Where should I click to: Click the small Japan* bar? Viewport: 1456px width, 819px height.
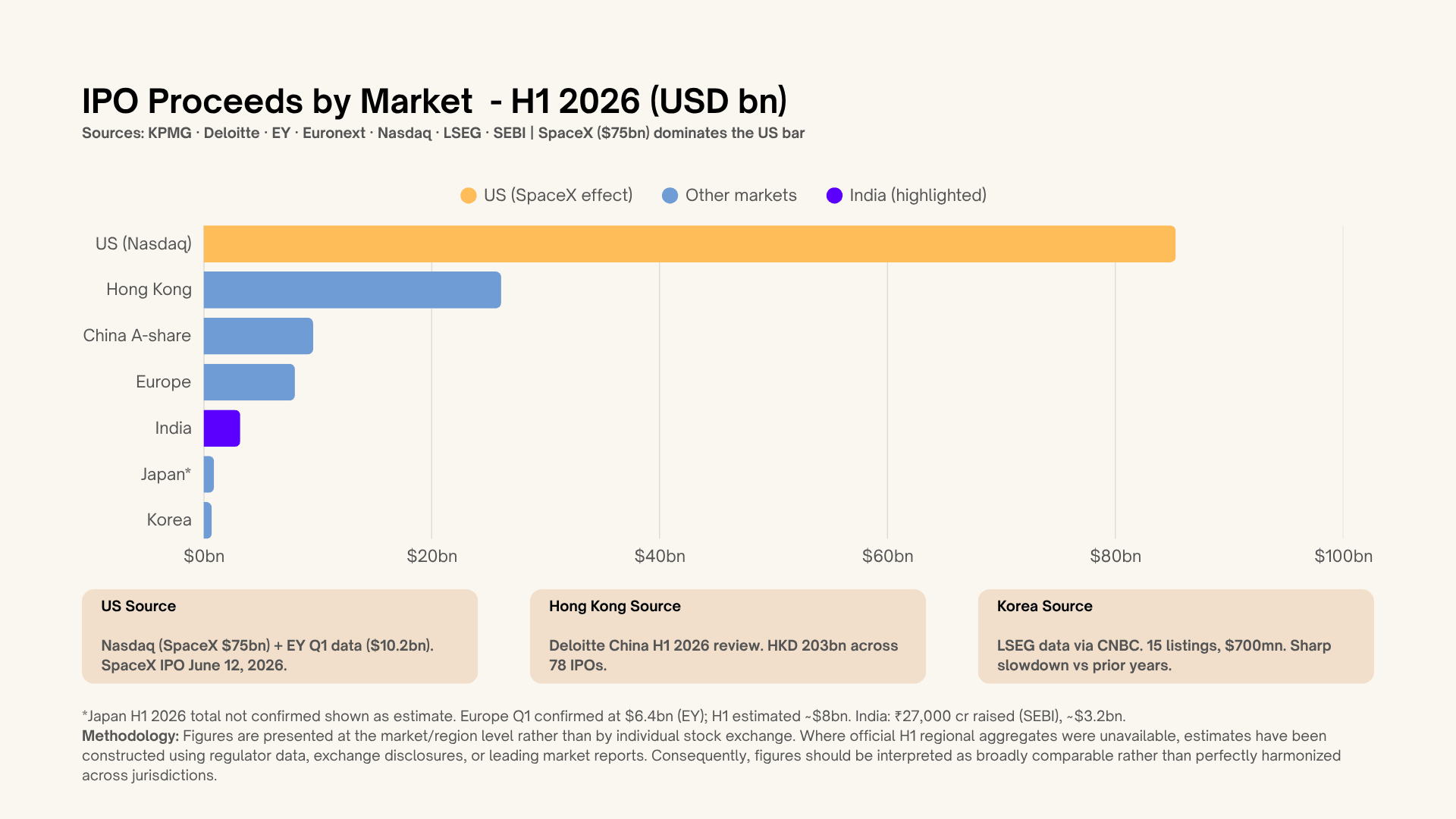click(209, 474)
